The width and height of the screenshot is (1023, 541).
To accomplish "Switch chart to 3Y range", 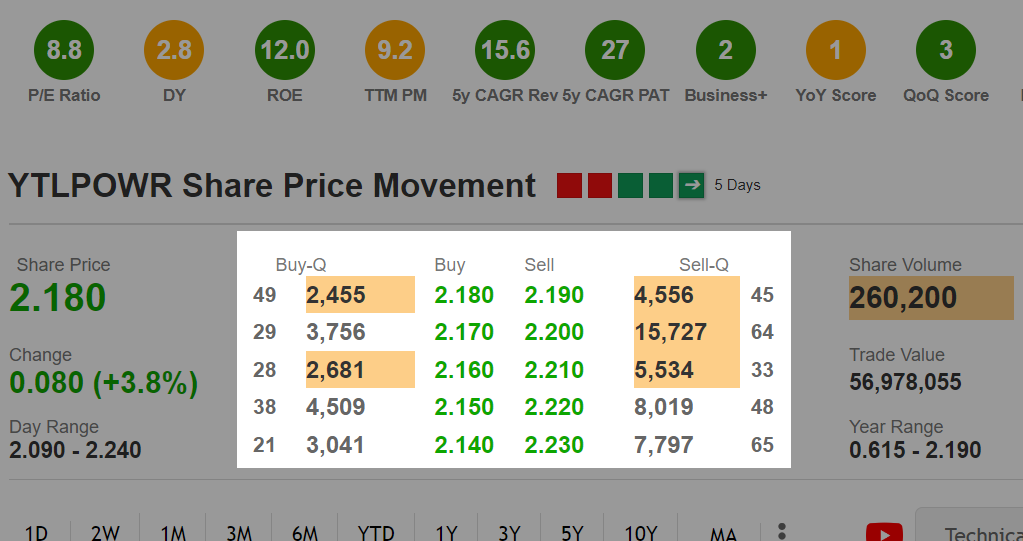I will [510, 533].
